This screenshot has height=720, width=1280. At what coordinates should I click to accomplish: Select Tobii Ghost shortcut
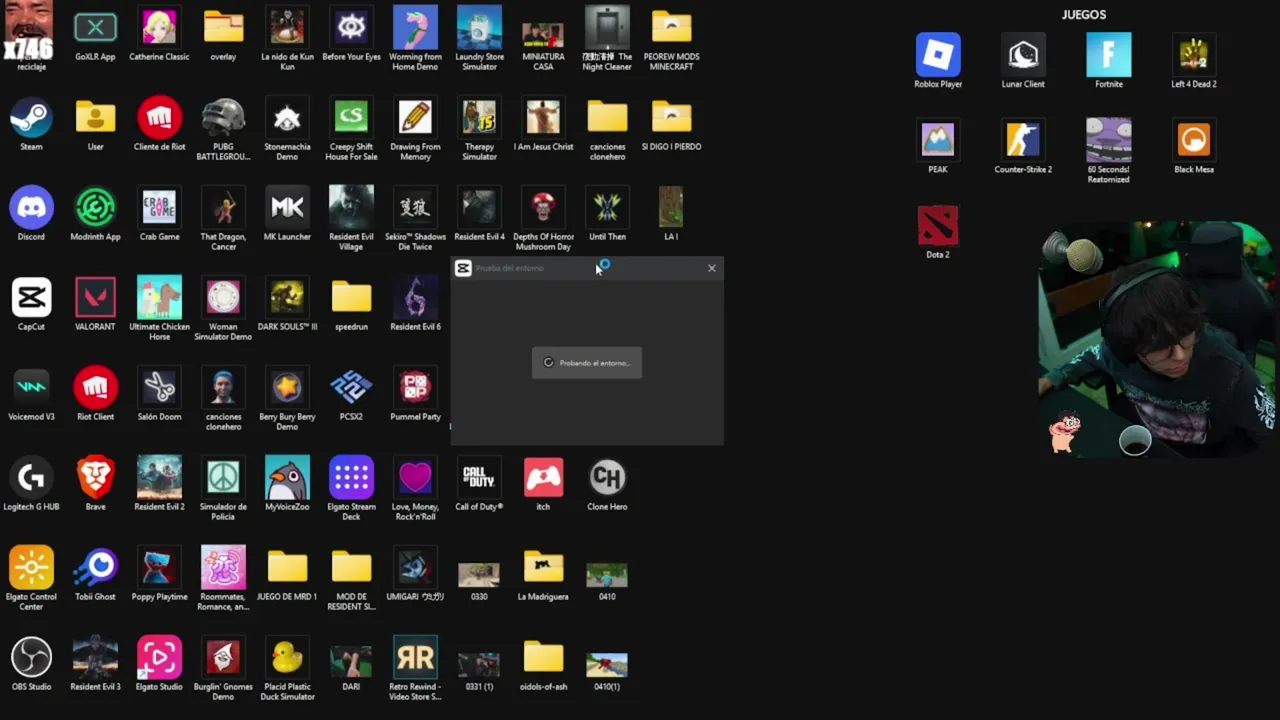coord(95,568)
